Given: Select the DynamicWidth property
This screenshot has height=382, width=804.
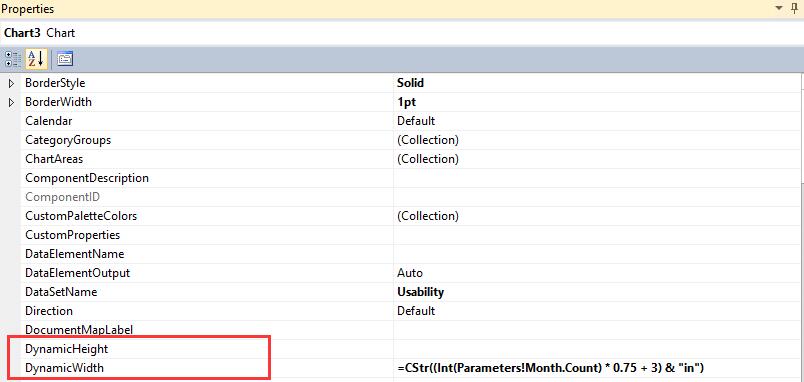Looking at the screenshot, I should pos(65,368).
